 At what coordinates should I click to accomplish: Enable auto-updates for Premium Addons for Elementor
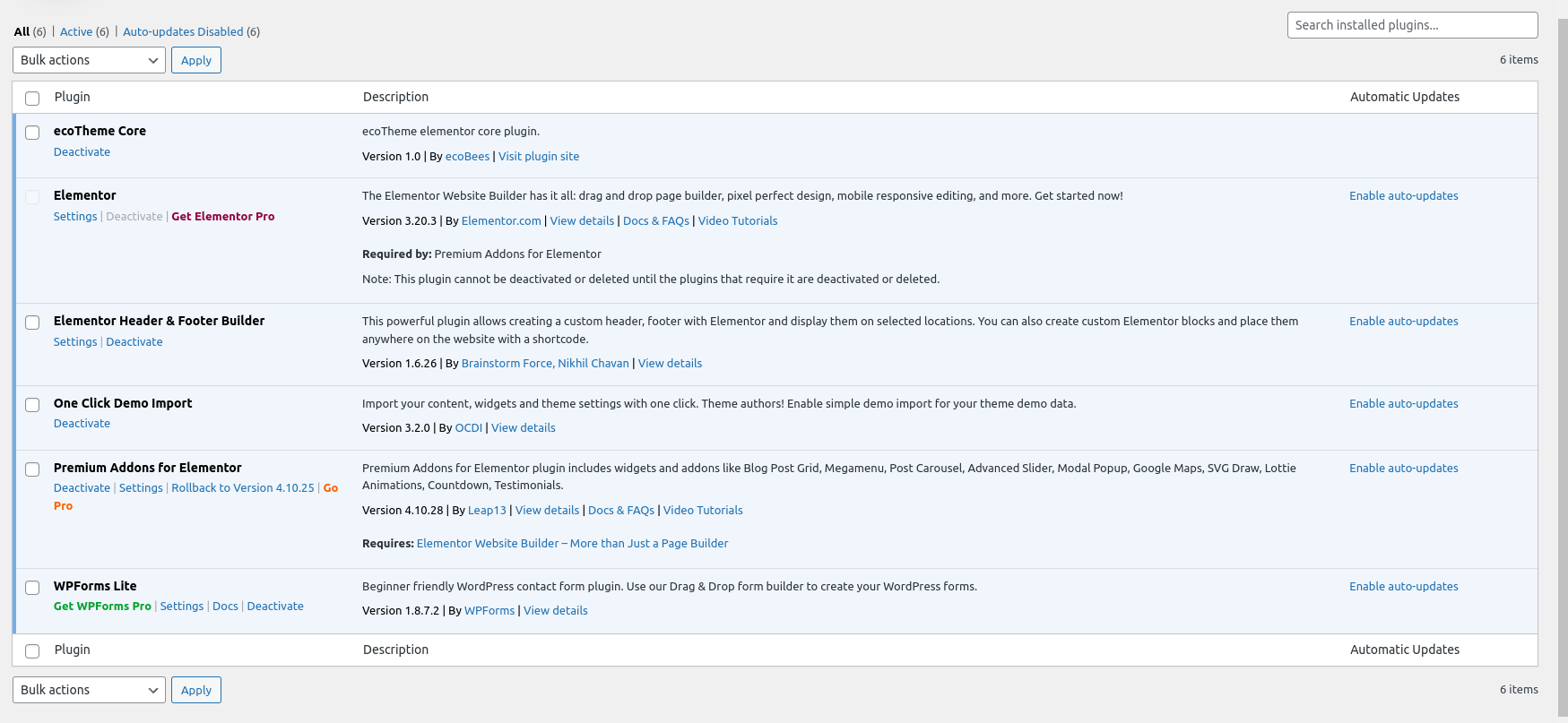pyautogui.click(x=1404, y=468)
